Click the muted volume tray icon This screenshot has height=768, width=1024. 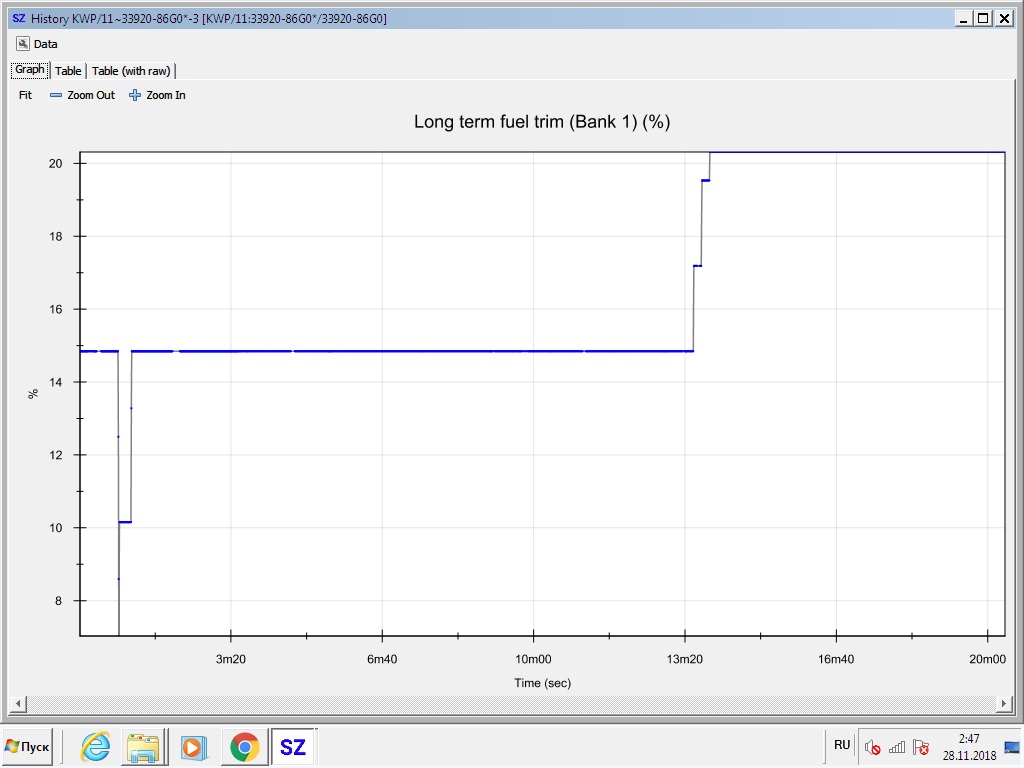[872, 747]
